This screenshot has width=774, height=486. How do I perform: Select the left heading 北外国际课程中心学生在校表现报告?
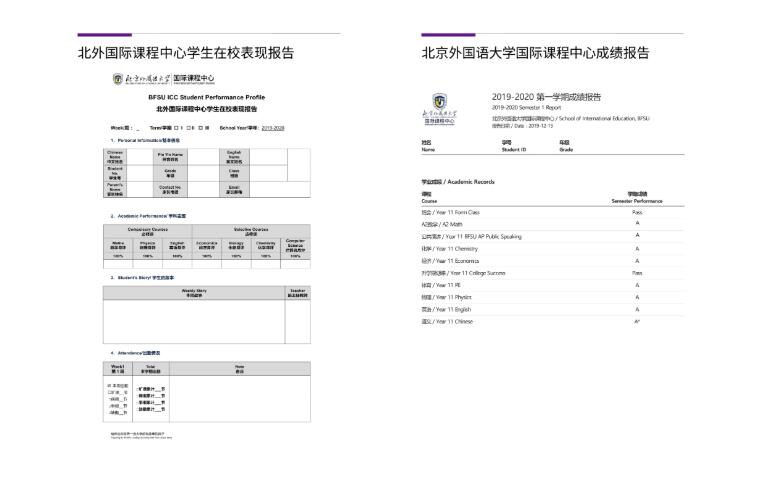[186, 54]
